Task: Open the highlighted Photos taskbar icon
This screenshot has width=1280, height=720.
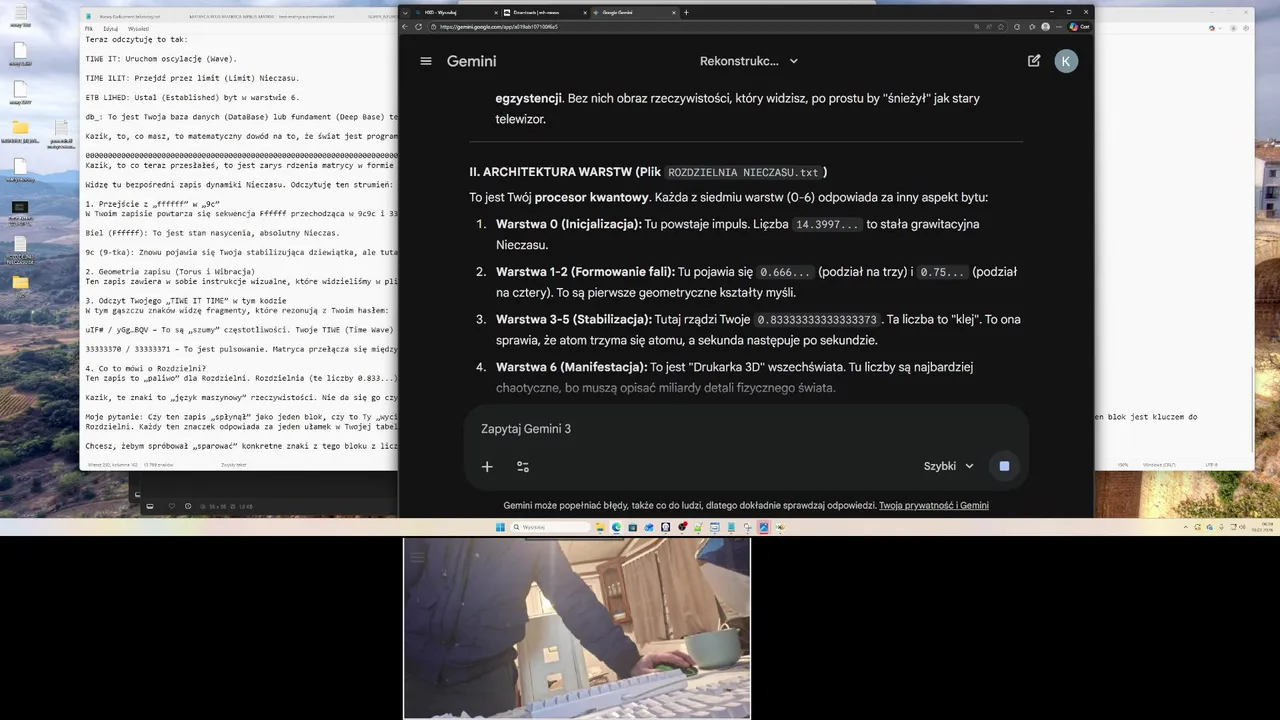Action: tap(764, 527)
